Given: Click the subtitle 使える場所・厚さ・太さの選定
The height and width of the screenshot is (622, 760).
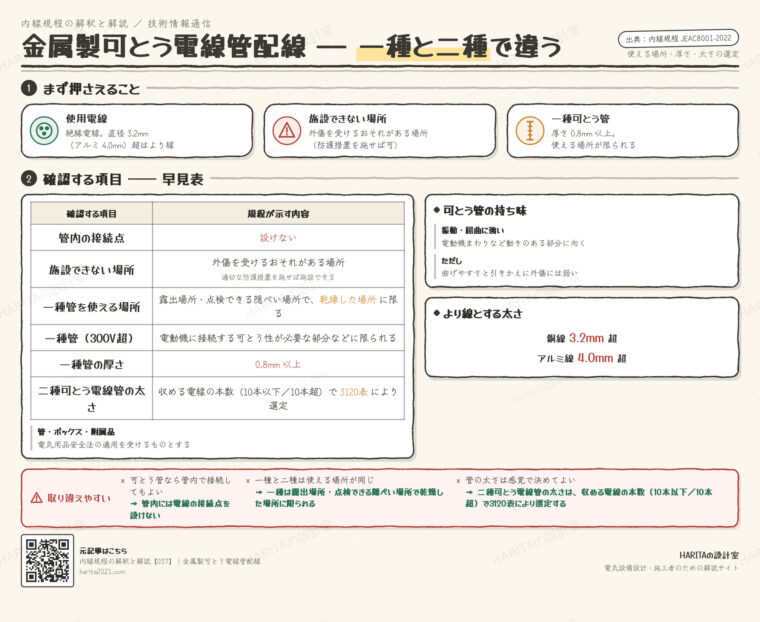Looking at the screenshot, I should (683, 54).
